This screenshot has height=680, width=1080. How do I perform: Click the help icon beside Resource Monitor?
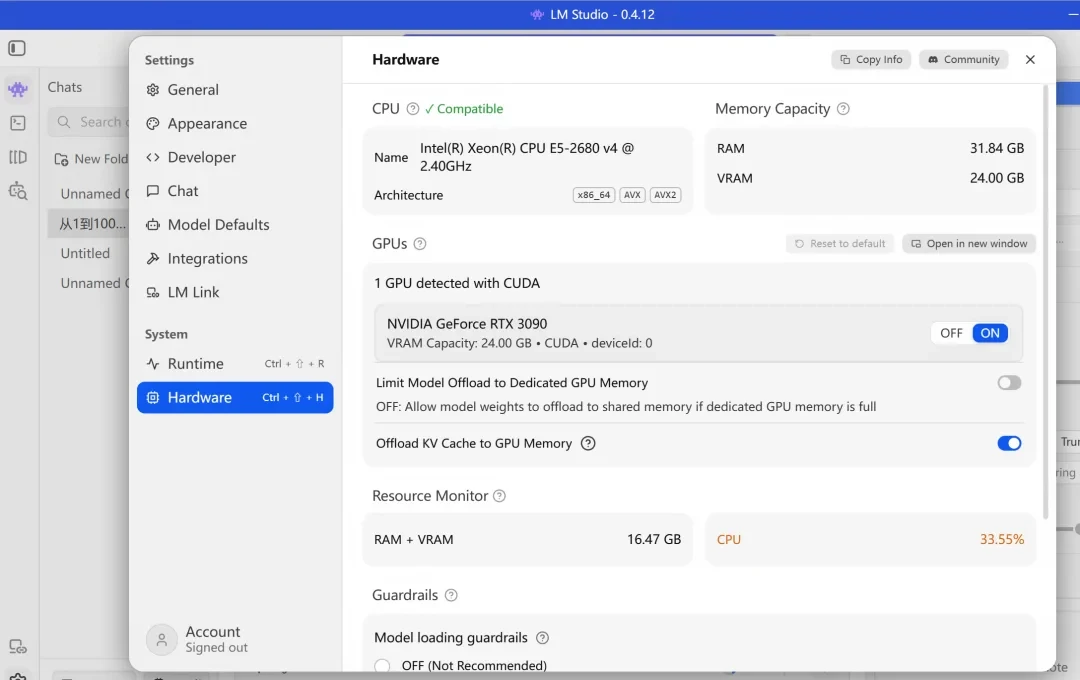coord(499,496)
